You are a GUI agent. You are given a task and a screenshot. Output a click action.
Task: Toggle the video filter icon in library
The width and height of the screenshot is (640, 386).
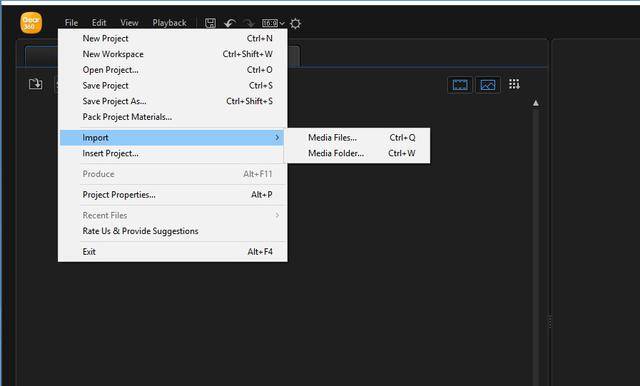click(460, 85)
